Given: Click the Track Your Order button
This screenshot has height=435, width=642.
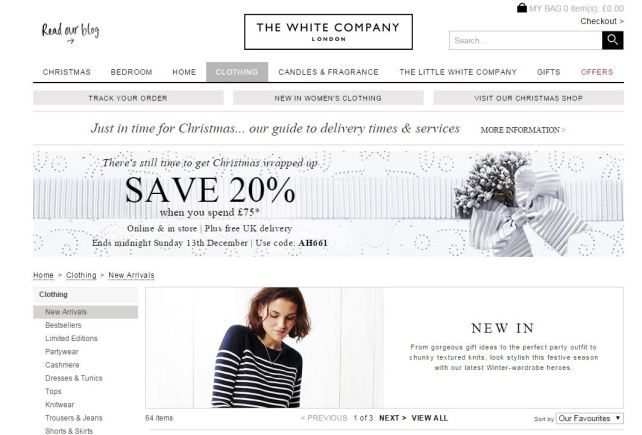Looking at the screenshot, I should click(x=128, y=98).
